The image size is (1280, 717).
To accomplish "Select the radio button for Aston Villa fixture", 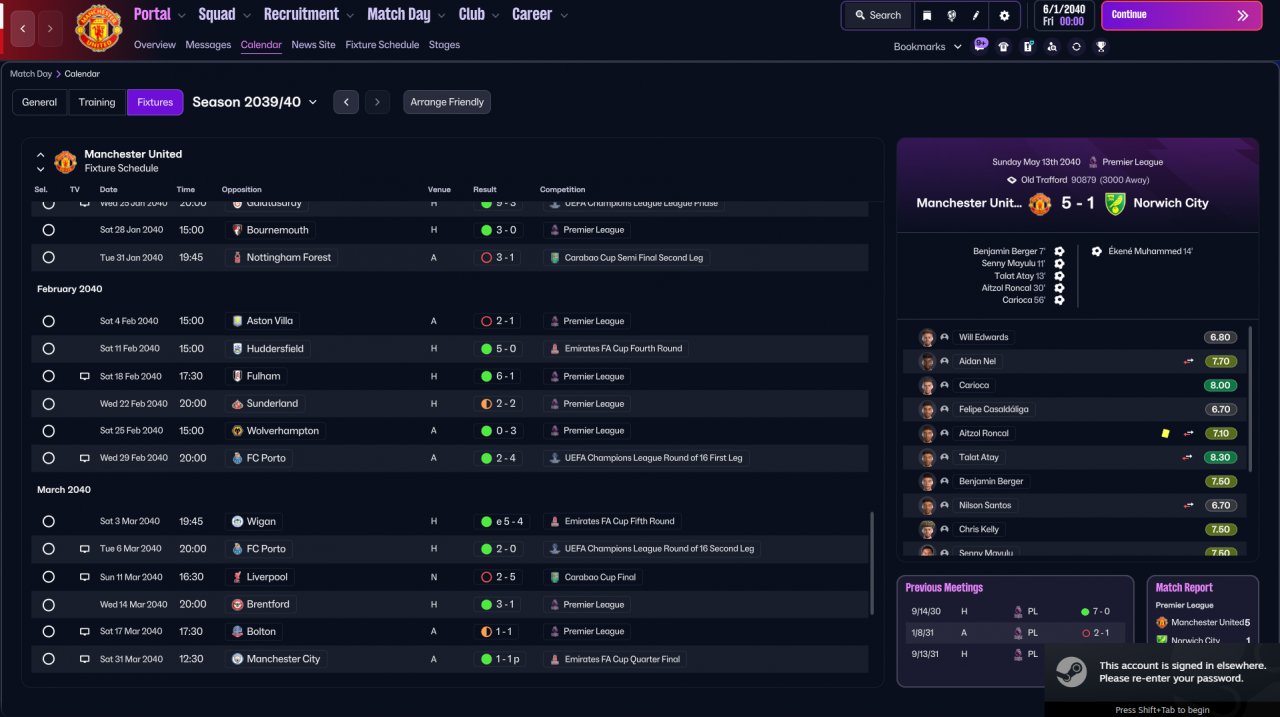I will click(48, 321).
